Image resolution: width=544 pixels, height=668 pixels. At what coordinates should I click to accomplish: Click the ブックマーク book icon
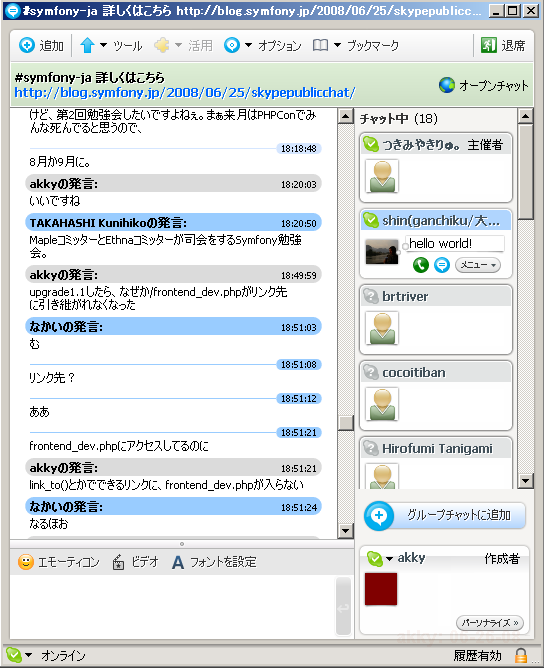click(320, 45)
